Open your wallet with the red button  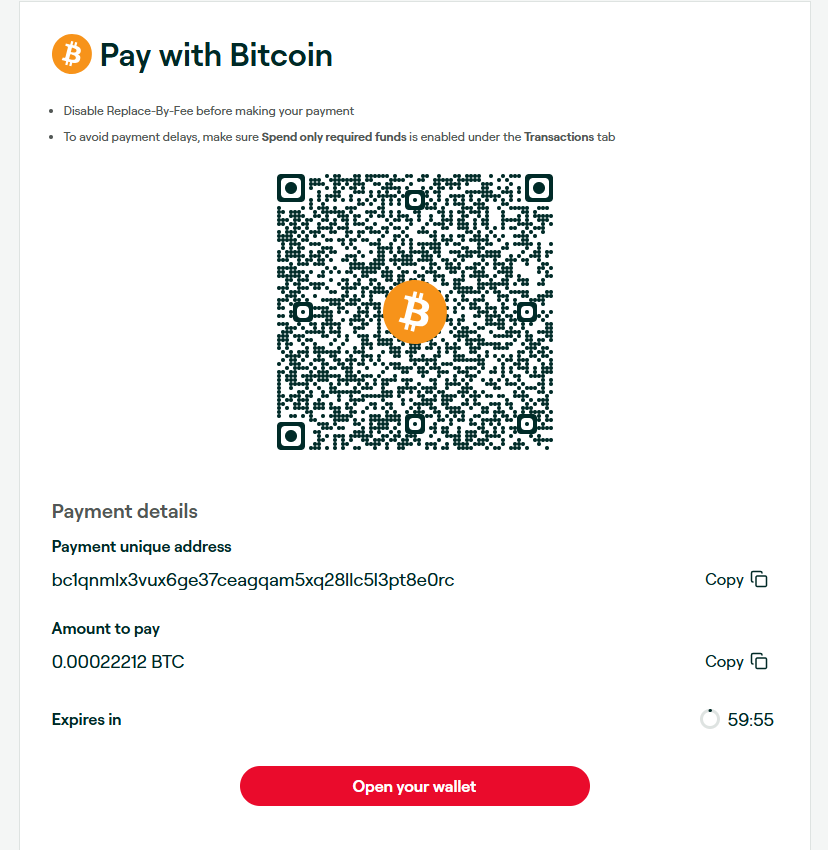[415, 786]
